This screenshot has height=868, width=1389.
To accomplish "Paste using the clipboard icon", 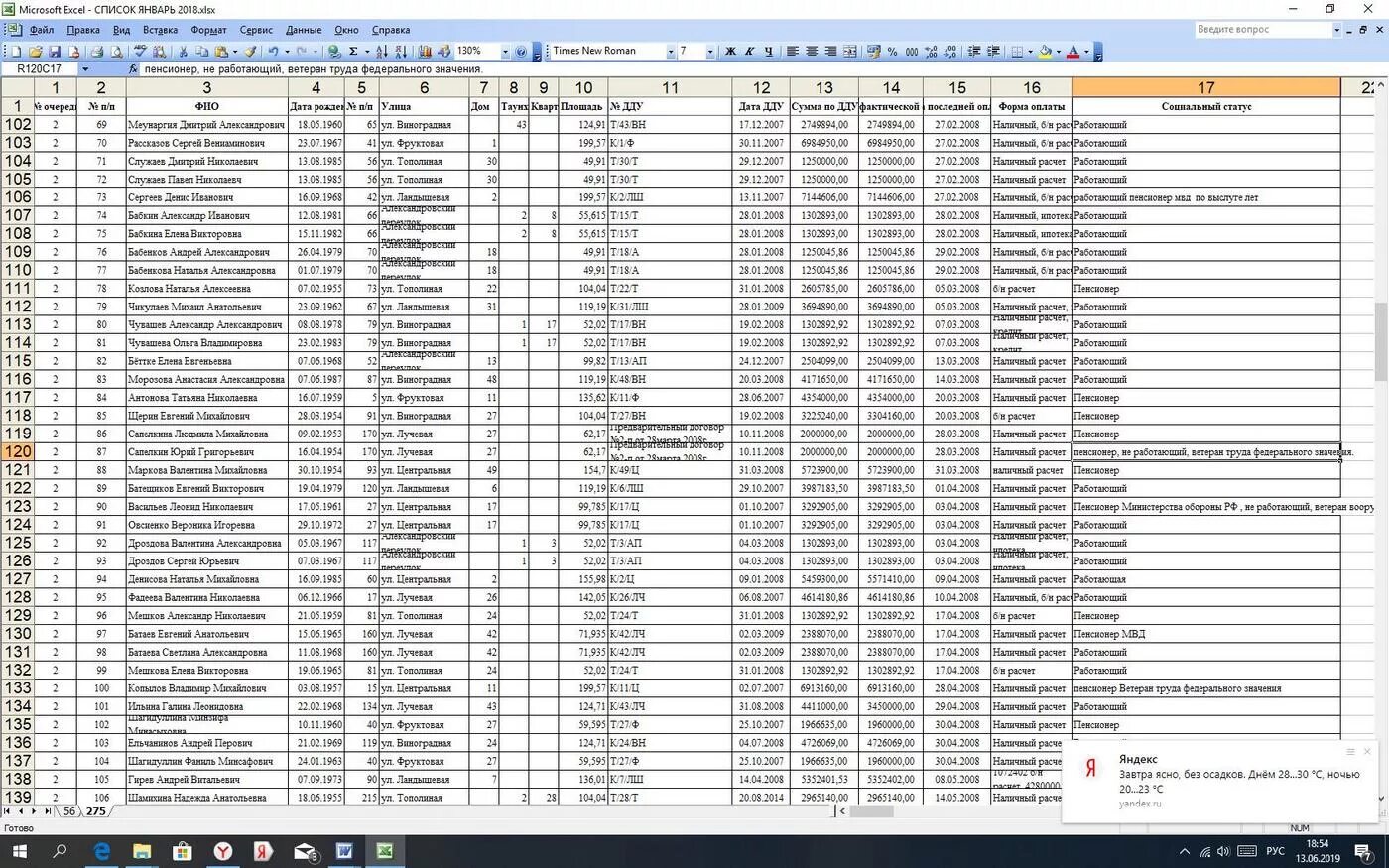I will (222, 51).
